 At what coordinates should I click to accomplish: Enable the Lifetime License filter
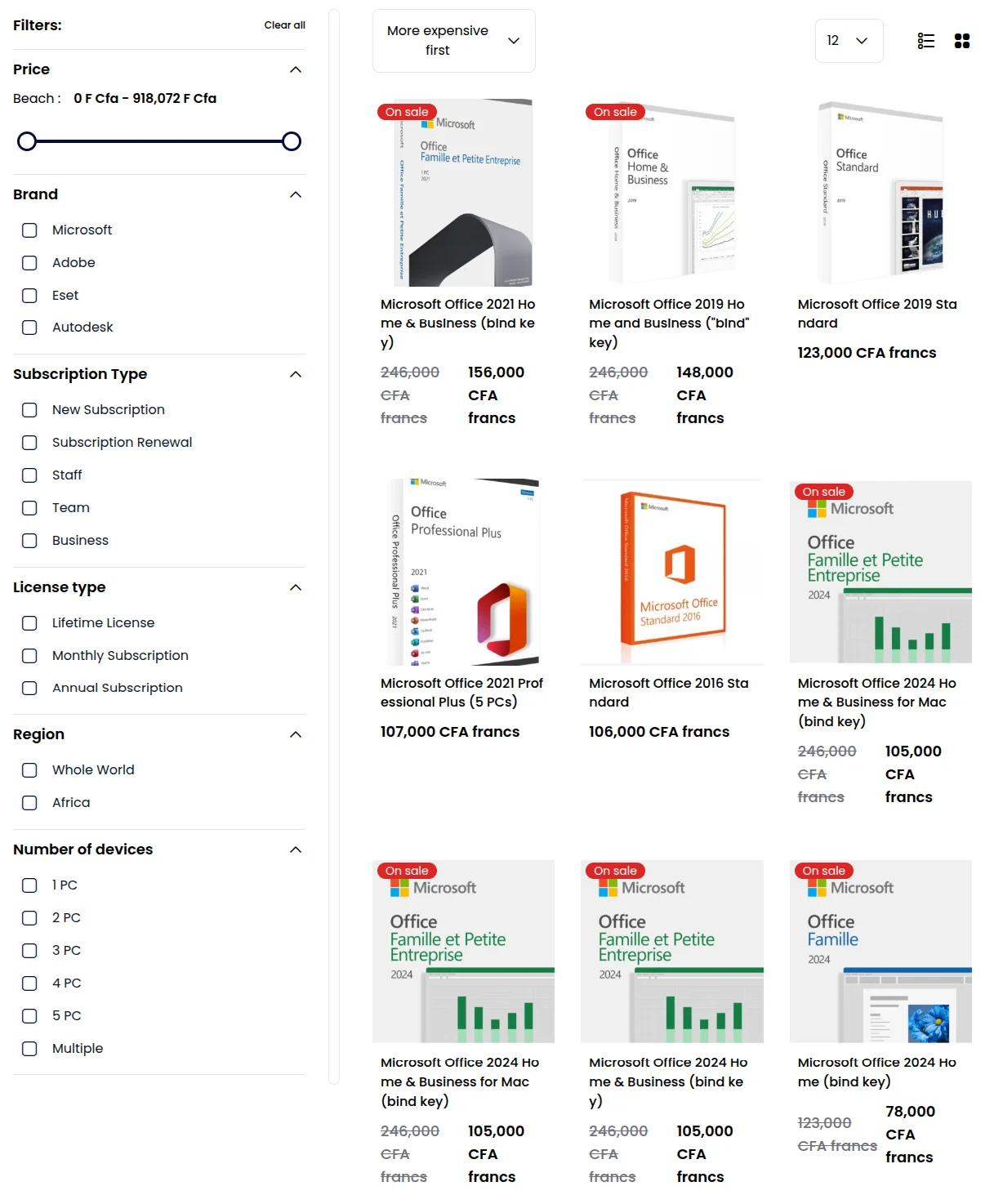[30, 623]
